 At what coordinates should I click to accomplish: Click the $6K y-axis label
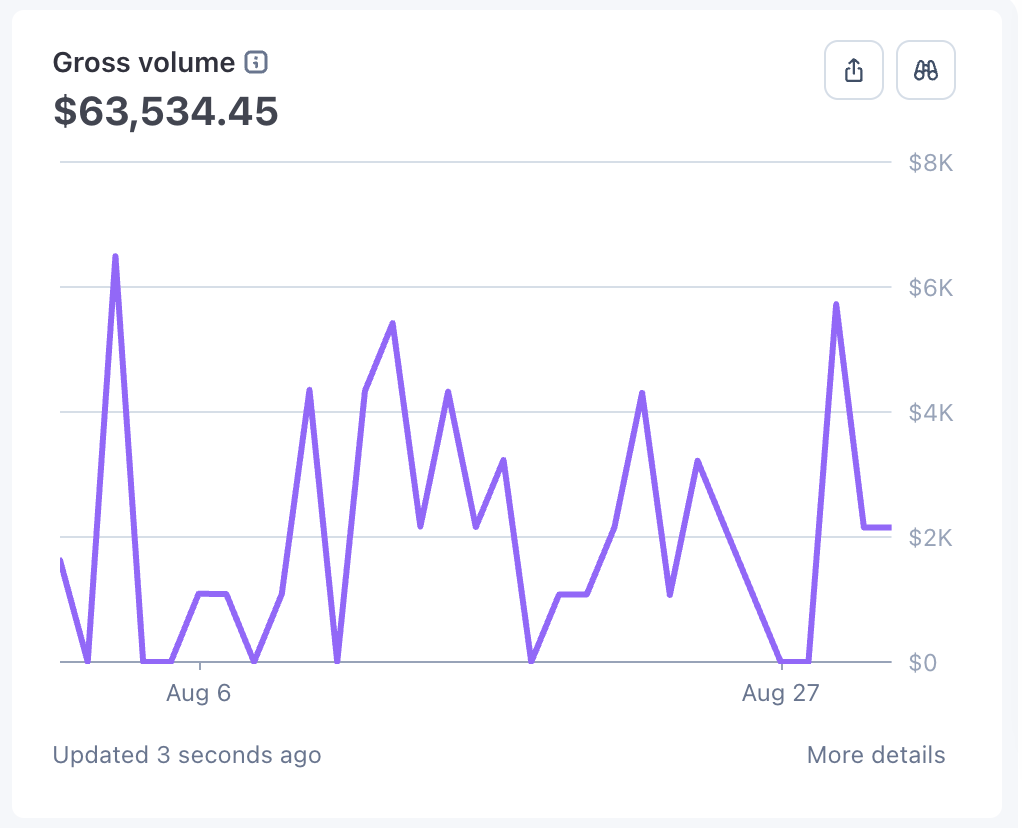click(930, 288)
